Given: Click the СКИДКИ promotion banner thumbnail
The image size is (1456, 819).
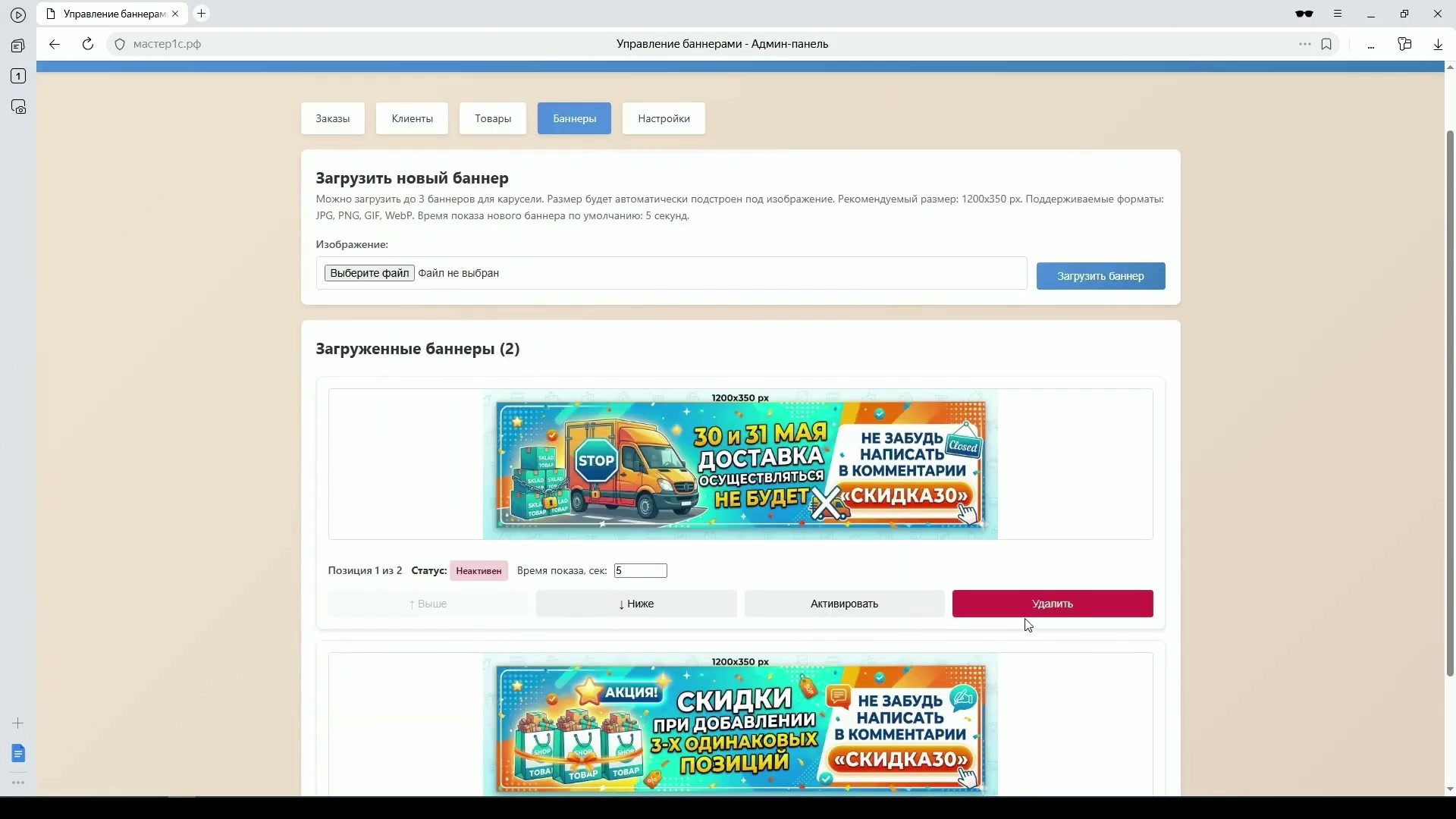Looking at the screenshot, I should pyautogui.click(x=740, y=725).
